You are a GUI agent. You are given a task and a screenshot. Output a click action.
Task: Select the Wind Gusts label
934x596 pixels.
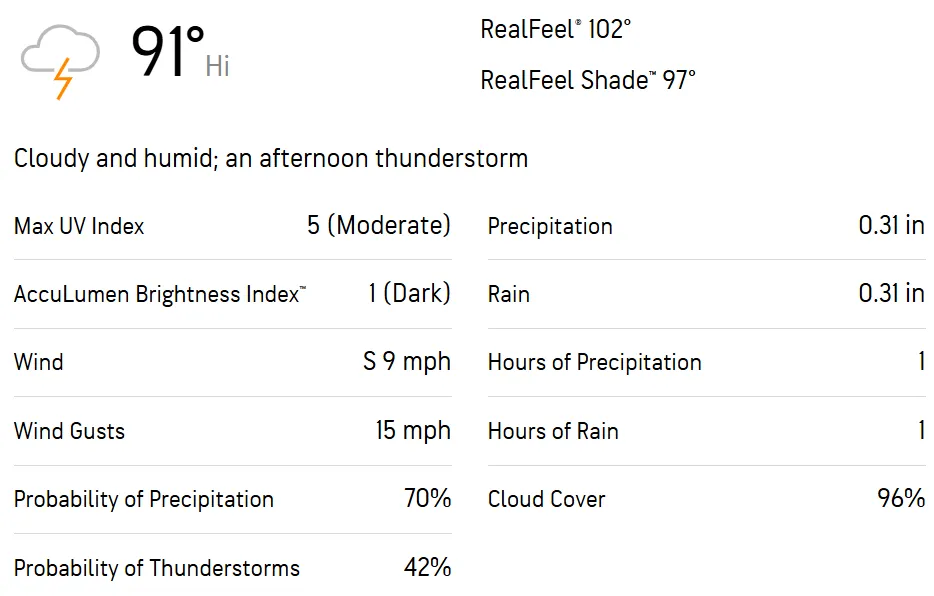click(x=70, y=431)
